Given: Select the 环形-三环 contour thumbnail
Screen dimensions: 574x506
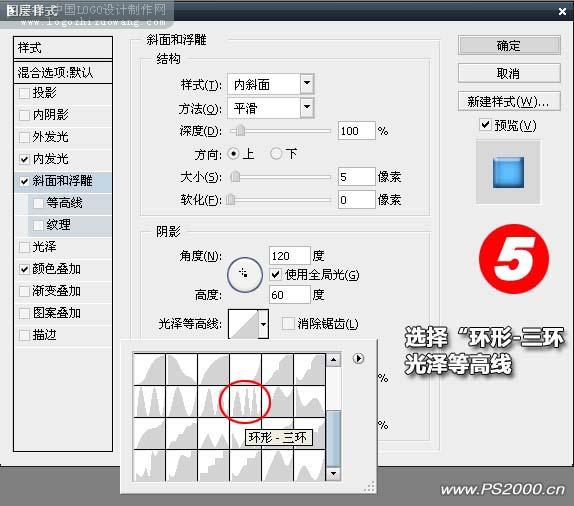Looking at the screenshot, I should coord(245,401).
